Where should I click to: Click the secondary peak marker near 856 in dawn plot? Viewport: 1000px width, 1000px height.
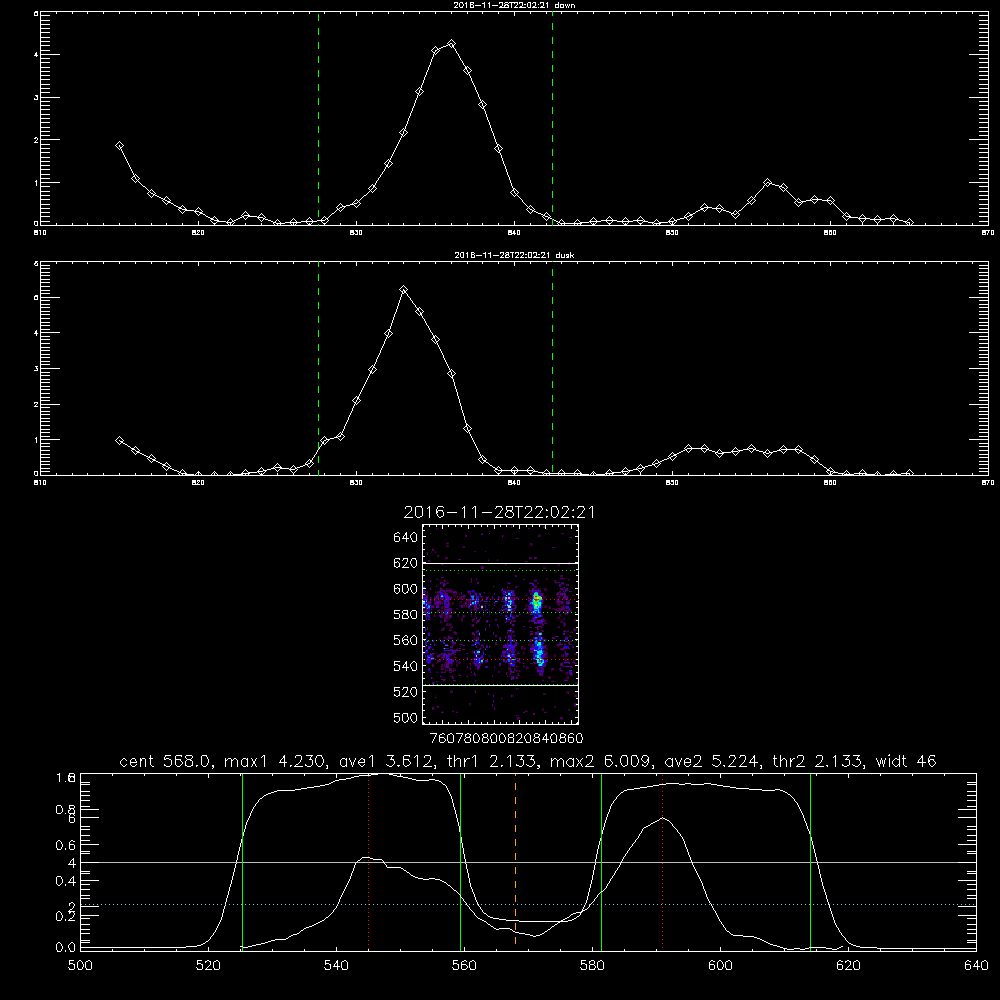coord(767,182)
